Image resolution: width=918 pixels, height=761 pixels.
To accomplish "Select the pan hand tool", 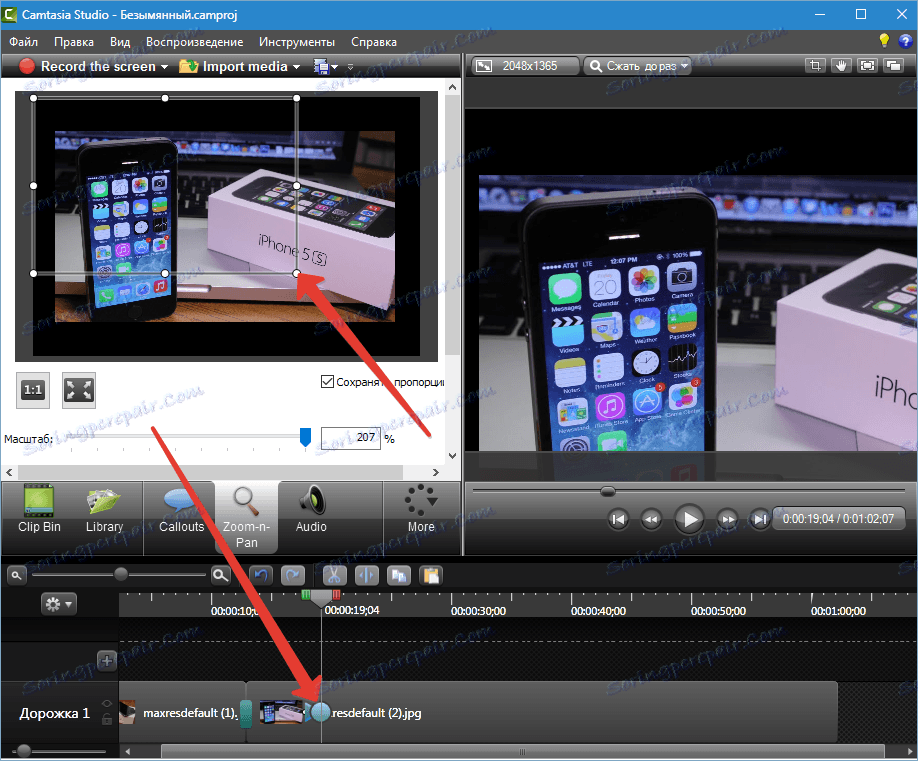I will point(841,66).
